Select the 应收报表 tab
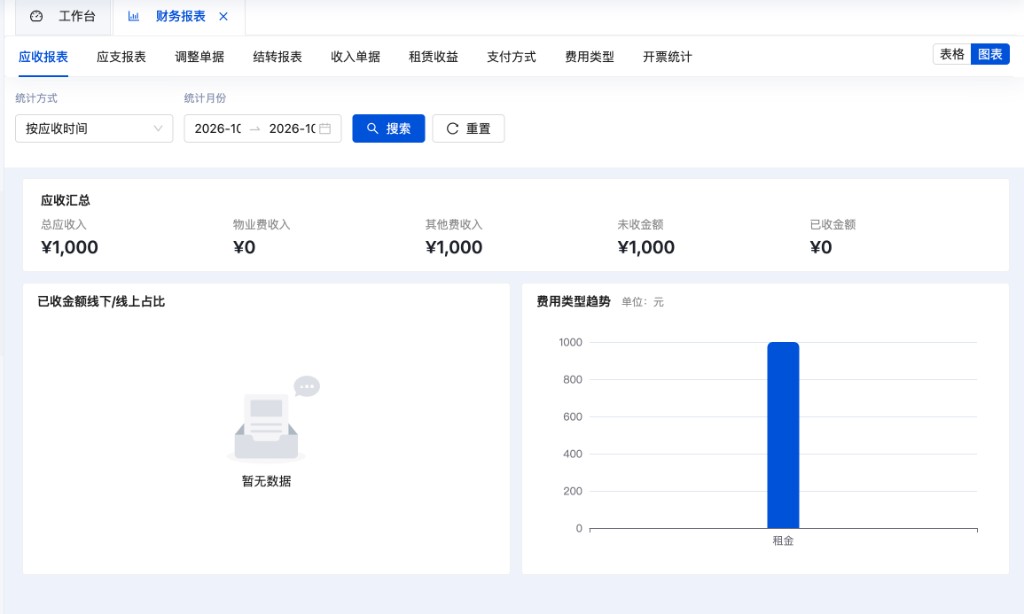The width and height of the screenshot is (1024, 614). 43,57
